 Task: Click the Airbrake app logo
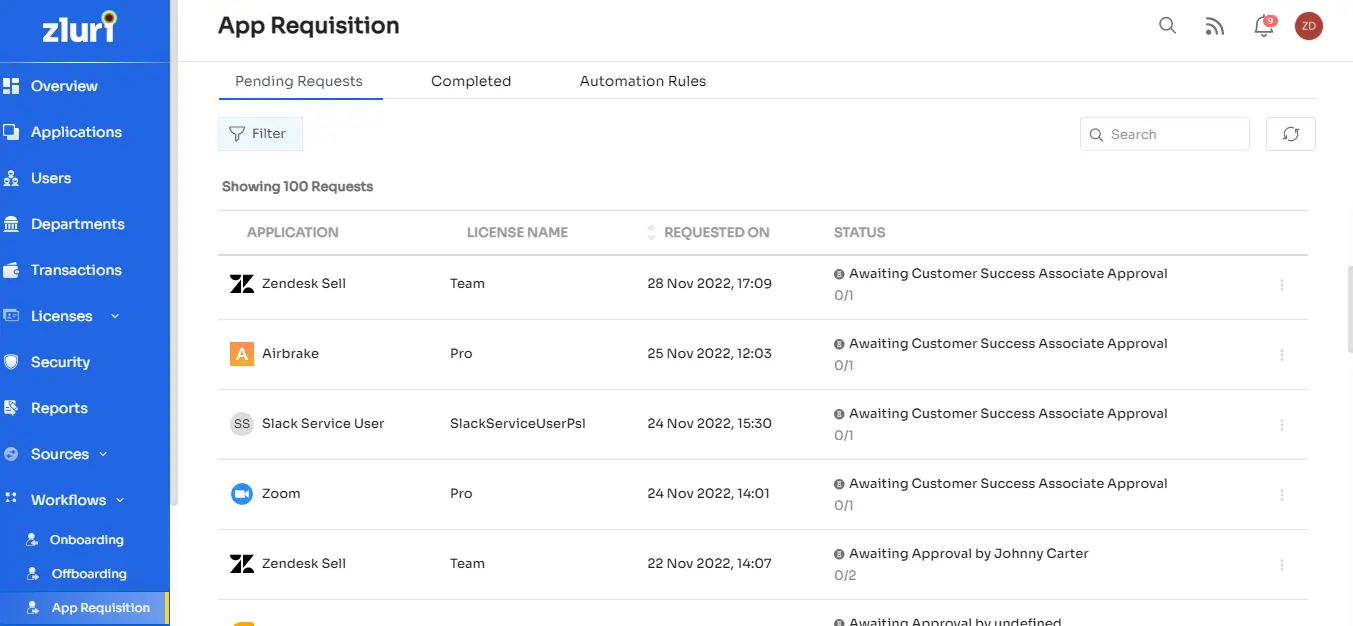(242, 354)
